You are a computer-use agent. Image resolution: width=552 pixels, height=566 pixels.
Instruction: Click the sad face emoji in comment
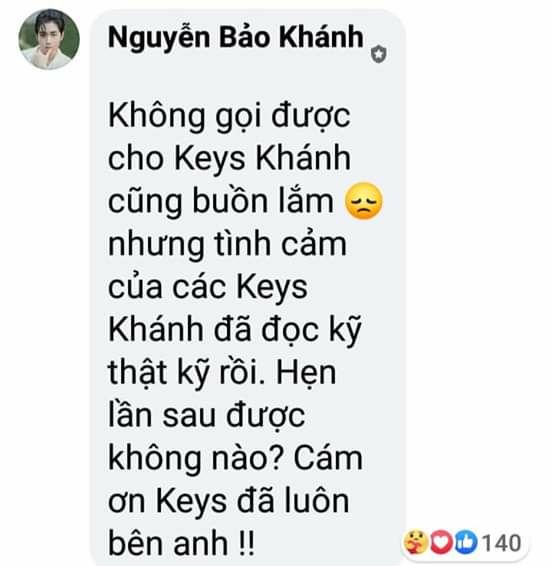[364, 201]
